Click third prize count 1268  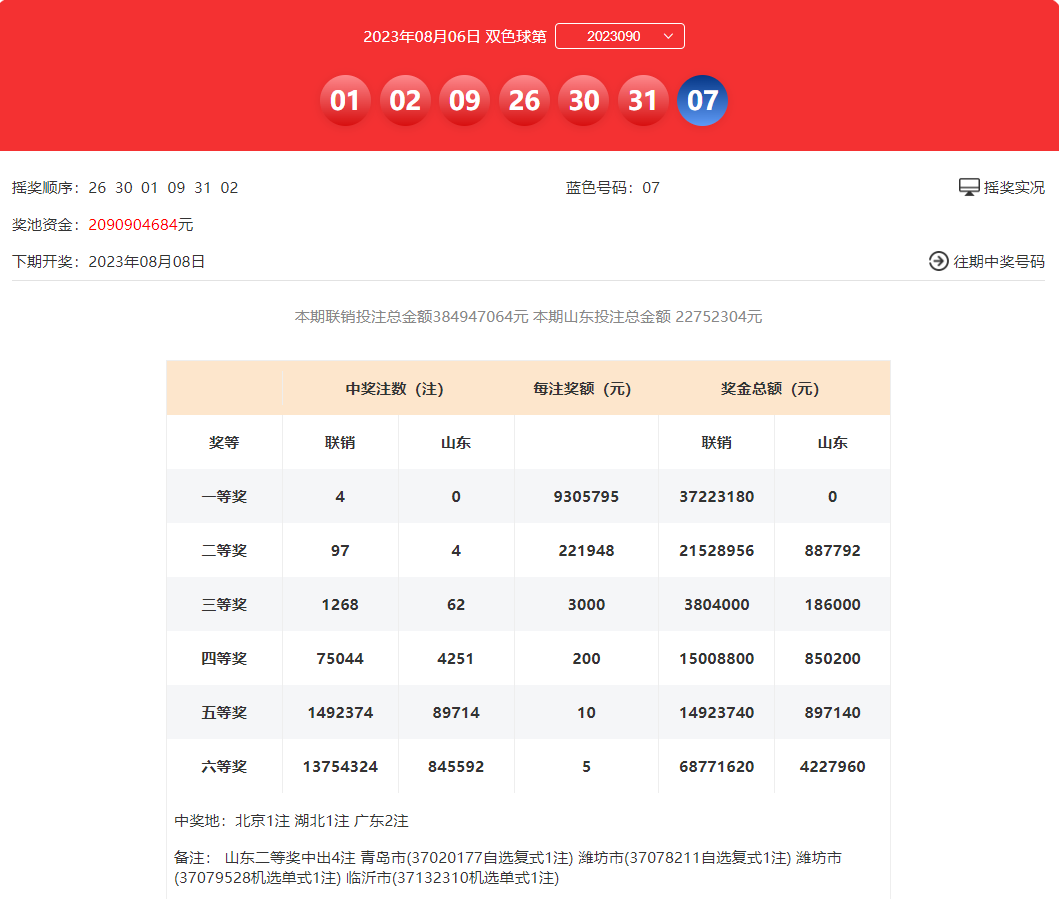coord(340,605)
